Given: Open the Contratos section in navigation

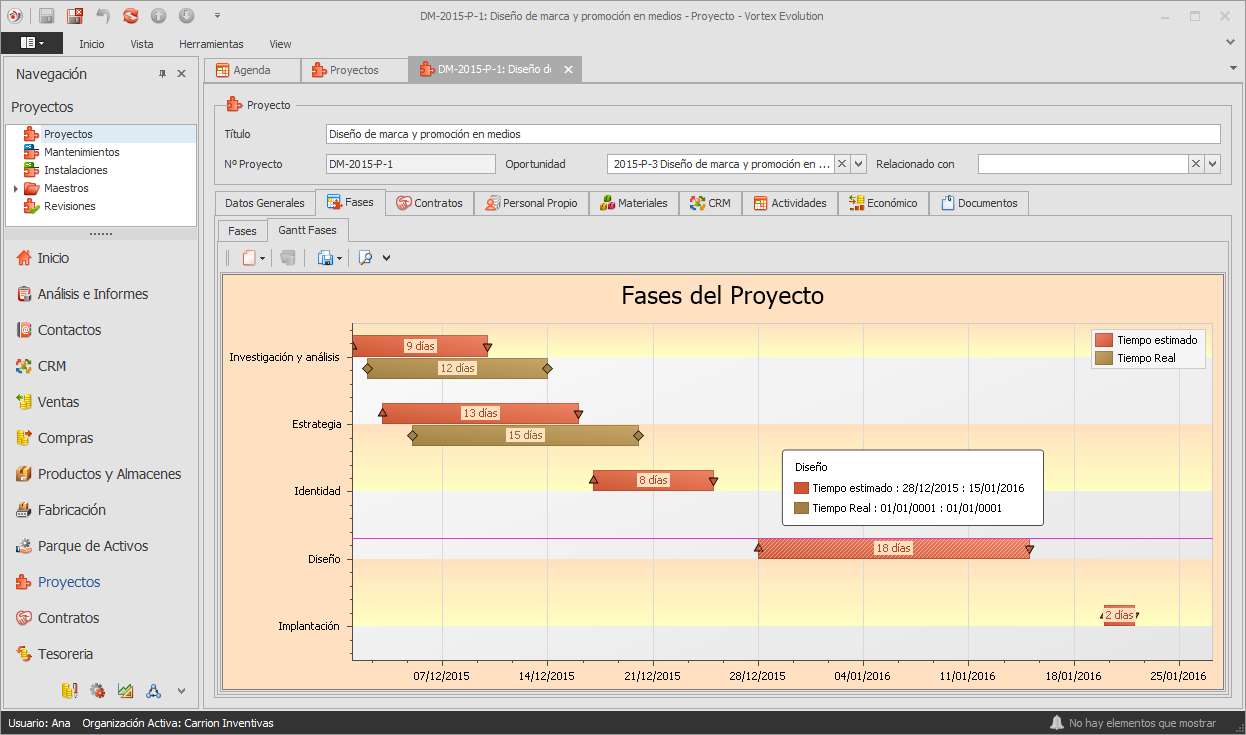Looking at the screenshot, I should tap(68, 618).
